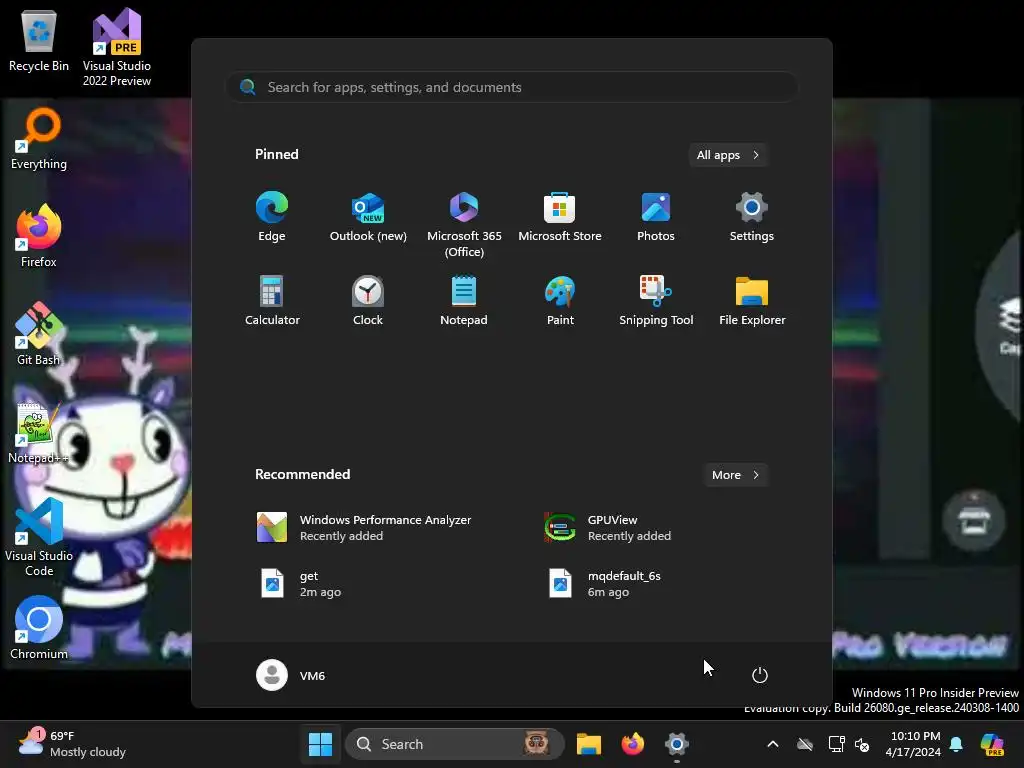Open Firefox from the taskbar
The height and width of the screenshot is (768, 1024).
(x=632, y=744)
